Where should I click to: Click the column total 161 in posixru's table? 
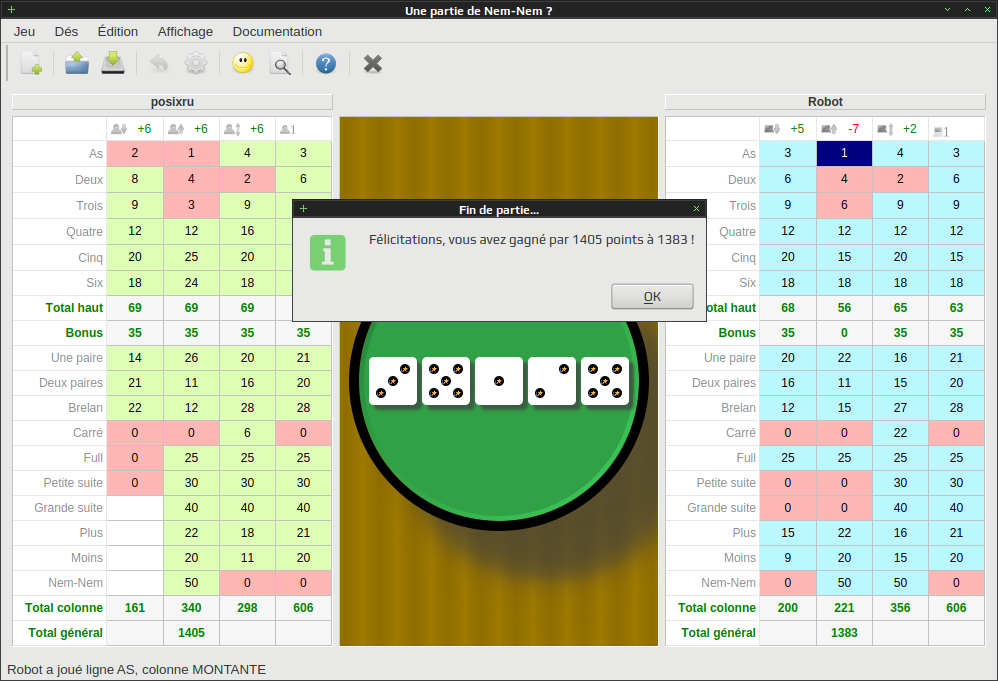[135, 608]
